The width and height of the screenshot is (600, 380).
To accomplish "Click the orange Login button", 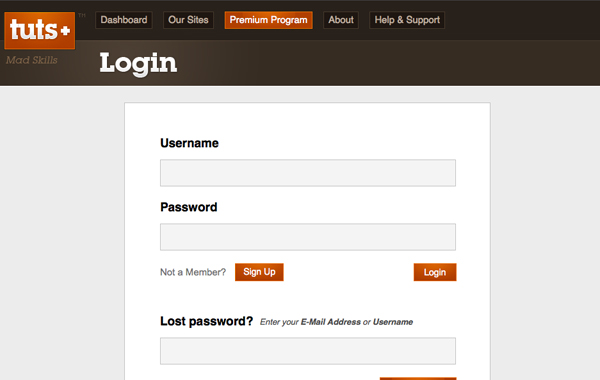I will pyautogui.click(x=435, y=272).
